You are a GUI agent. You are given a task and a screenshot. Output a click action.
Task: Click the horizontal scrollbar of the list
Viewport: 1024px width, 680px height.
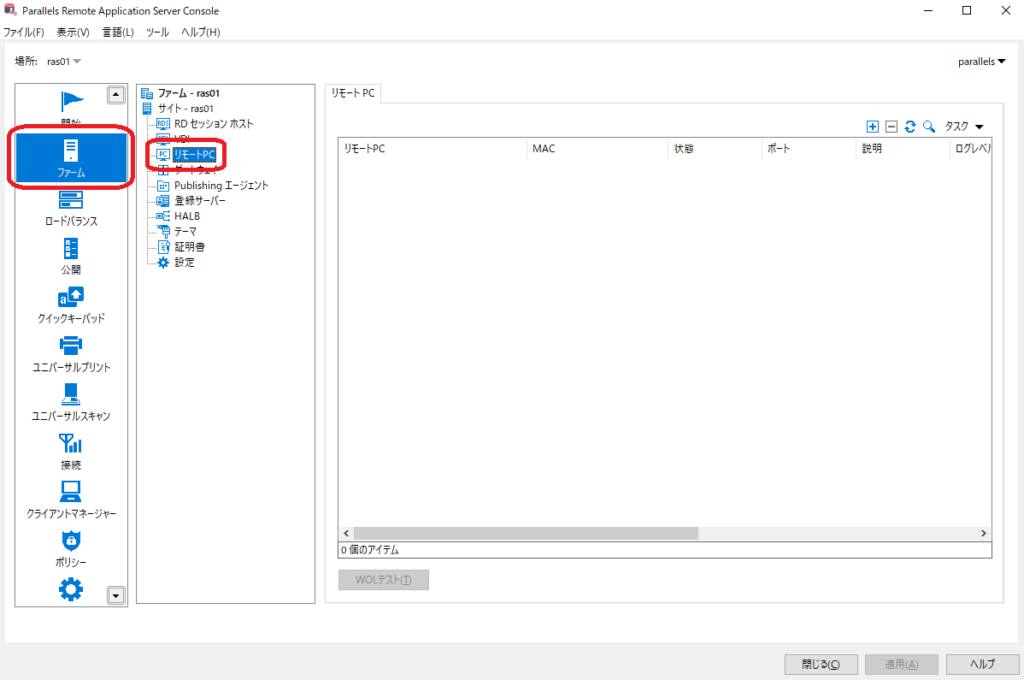coord(520,534)
